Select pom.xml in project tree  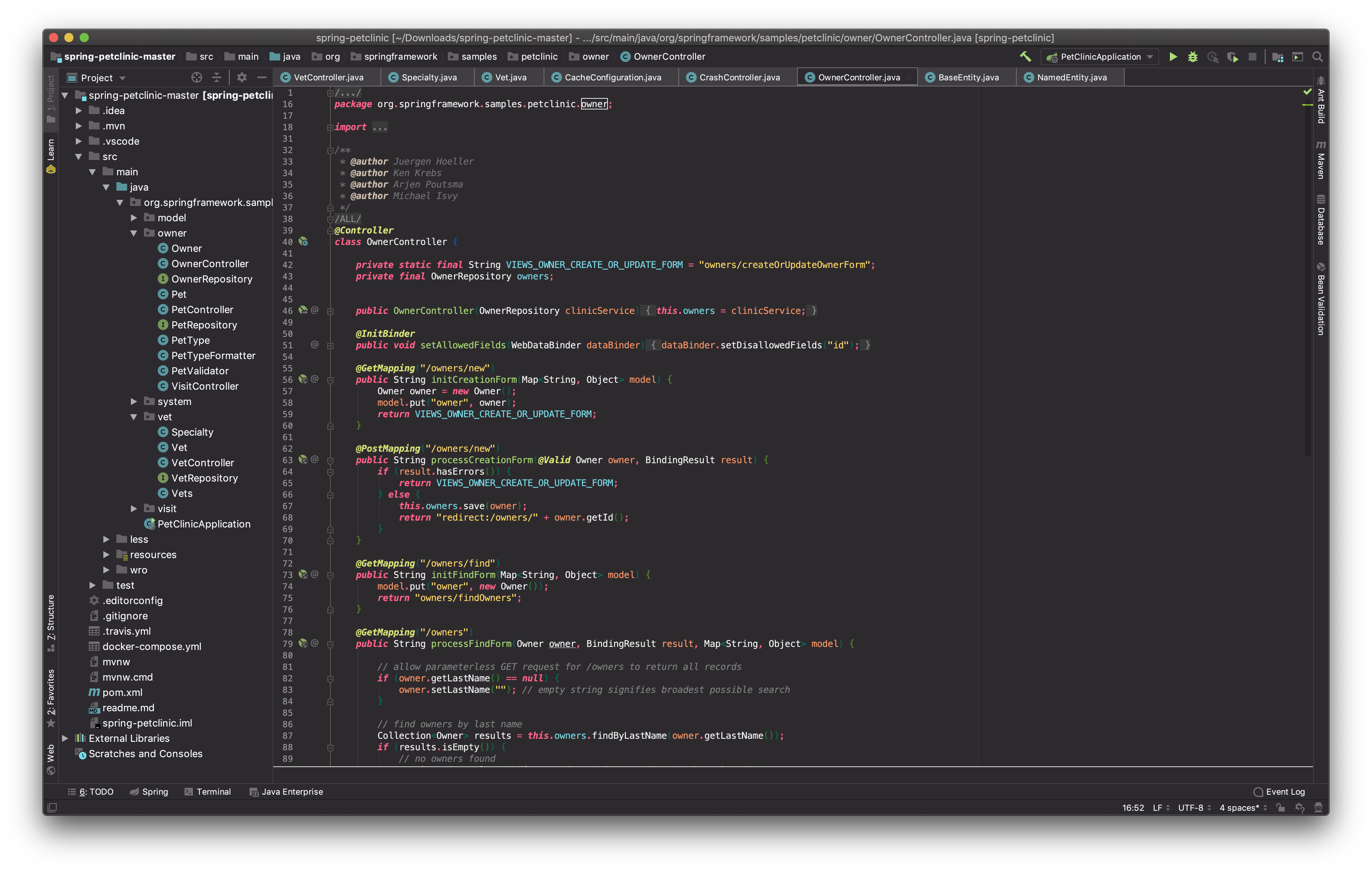tap(122, 692)
